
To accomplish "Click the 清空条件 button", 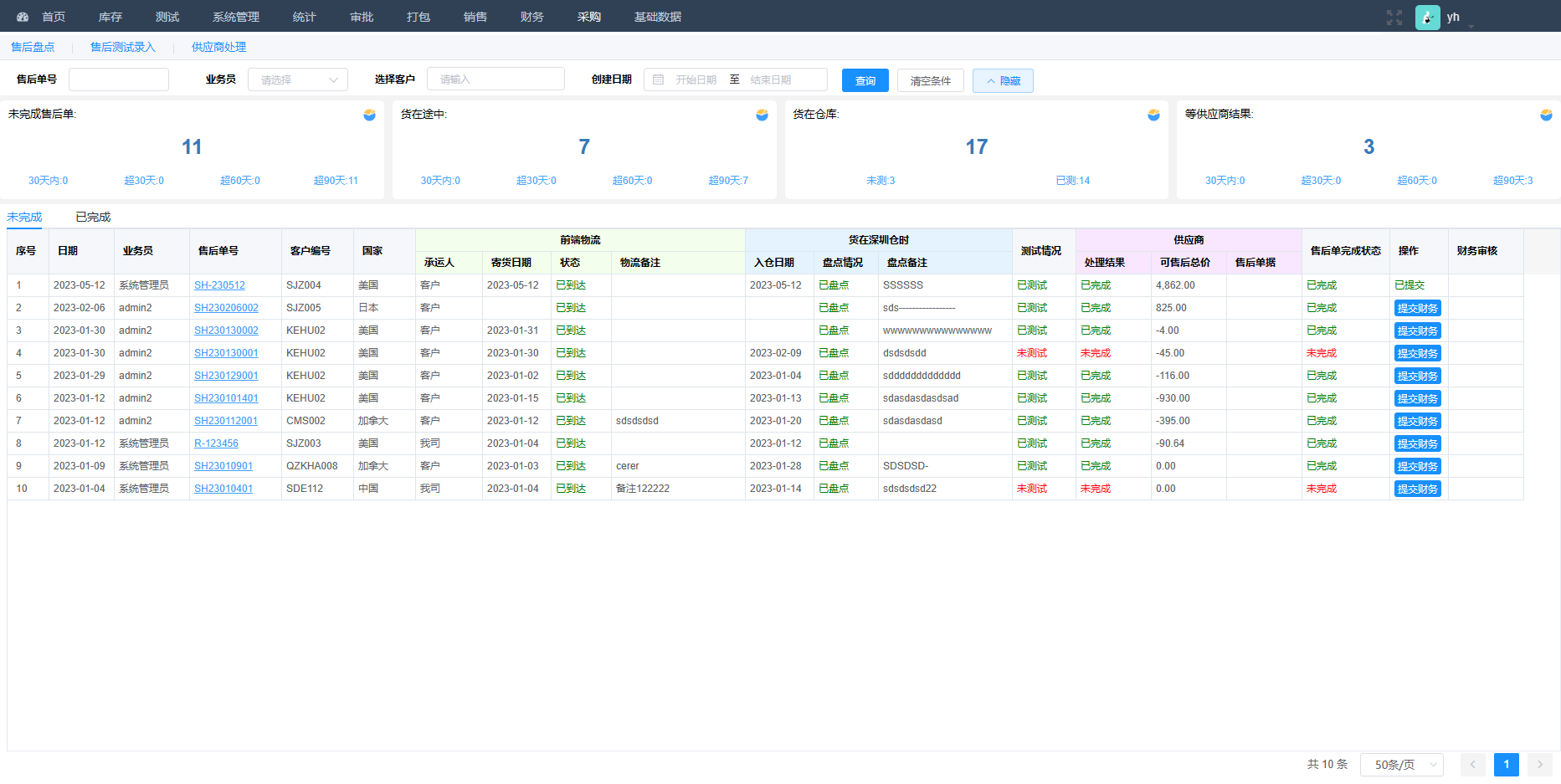I will (x=931, y=80).
